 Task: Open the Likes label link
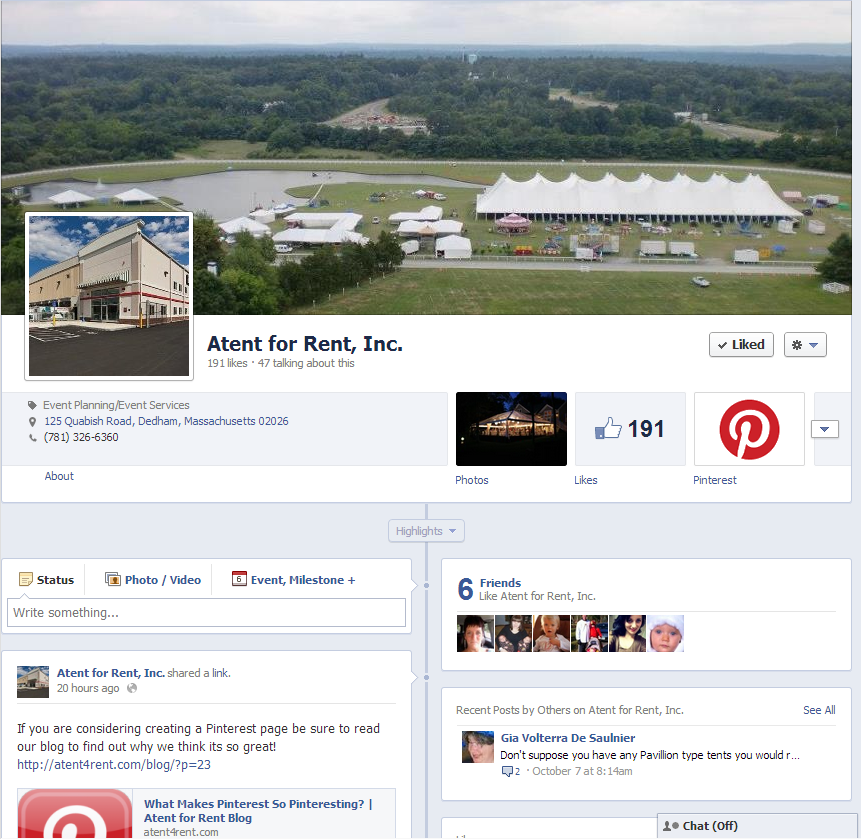point(586,480)
